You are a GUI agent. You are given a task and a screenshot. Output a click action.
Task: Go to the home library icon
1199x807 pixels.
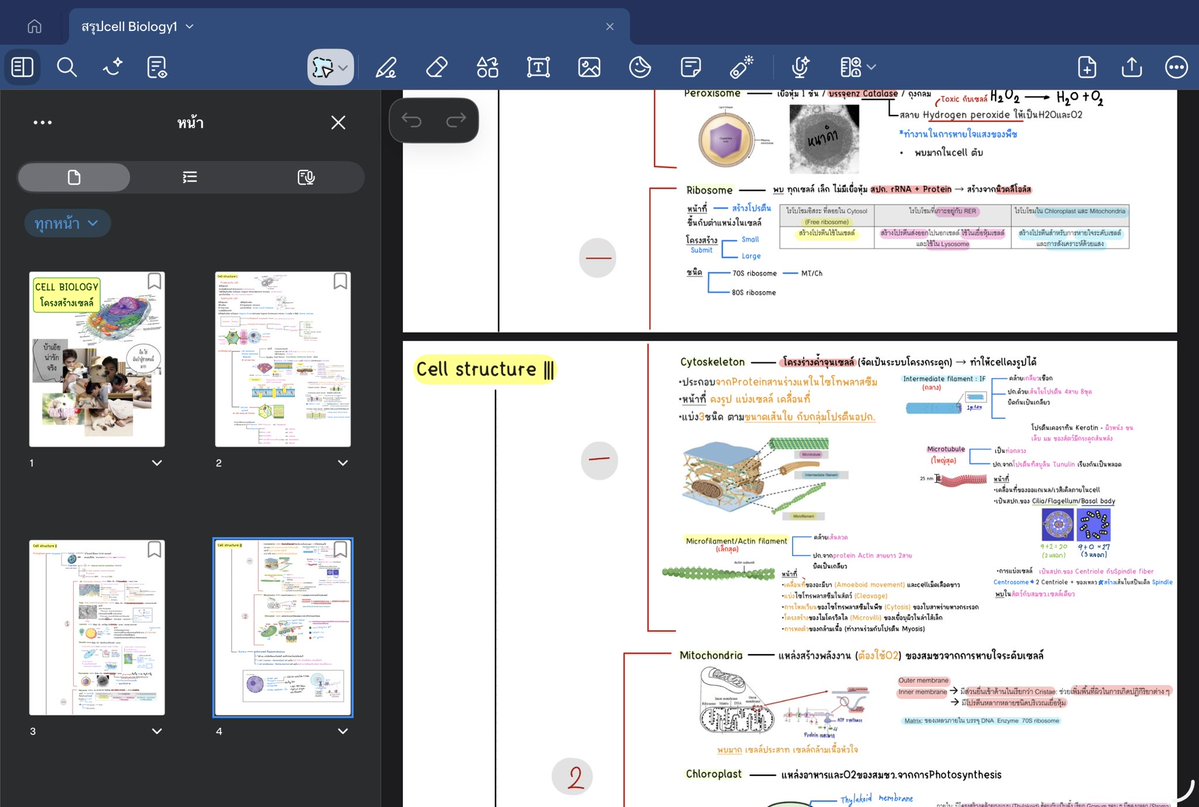coord(34,27)
